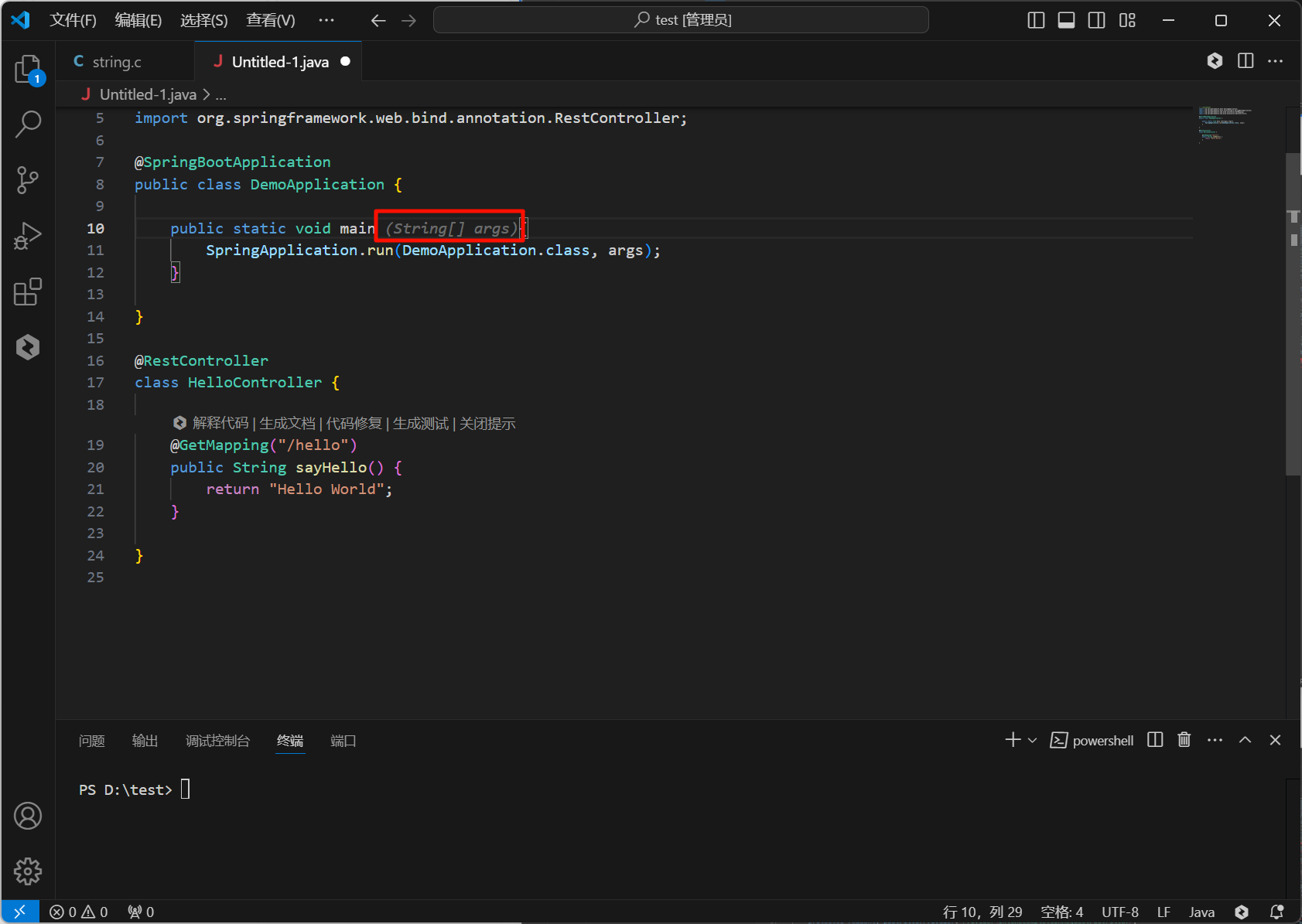Click the 生成测试 code lens link
The height and width of the screenshot is (924, 1302).
[x=420, y=423]
